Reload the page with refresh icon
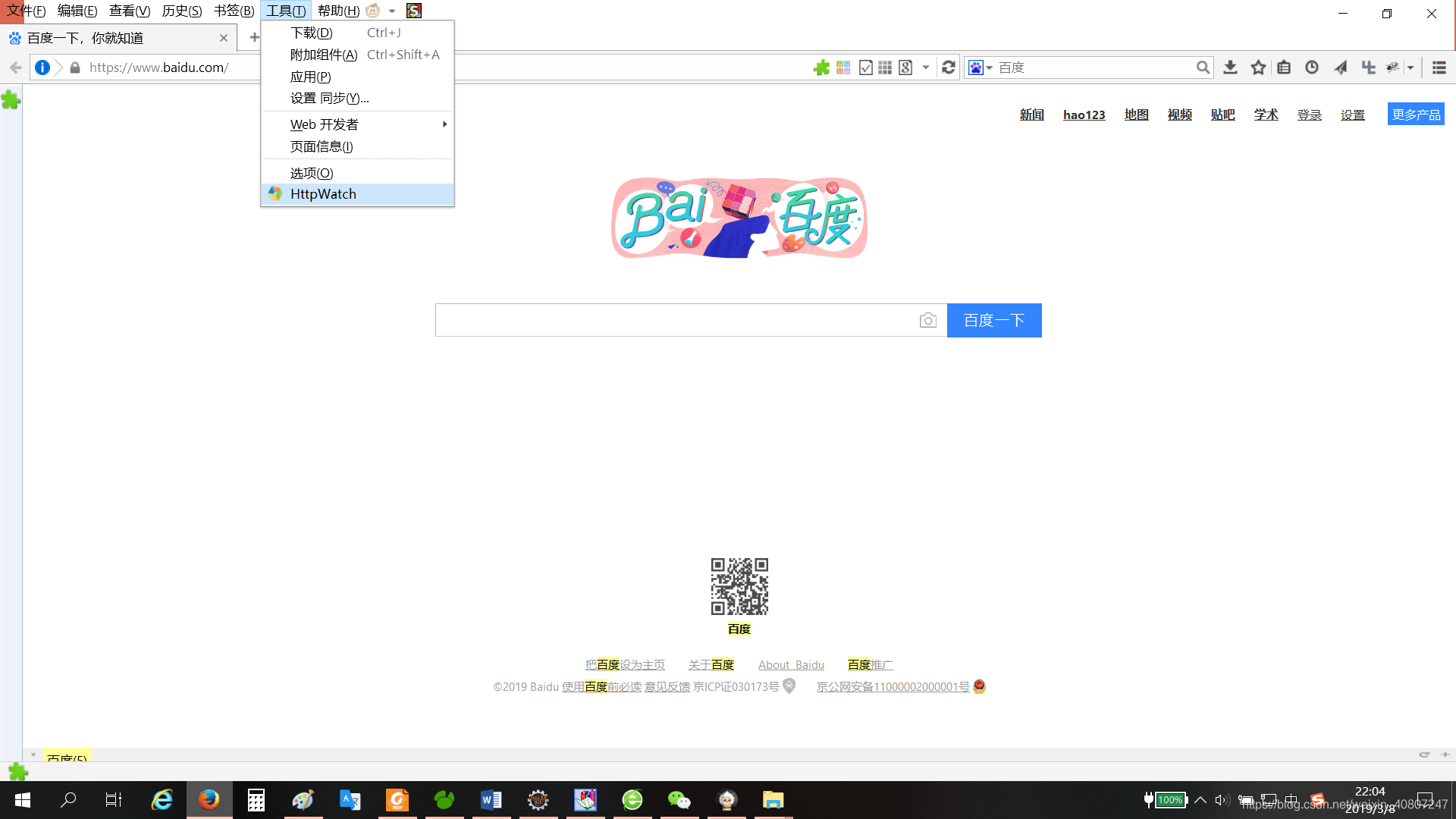The image size is (1456, 819). pyautogui.click(x=948, y=67)
